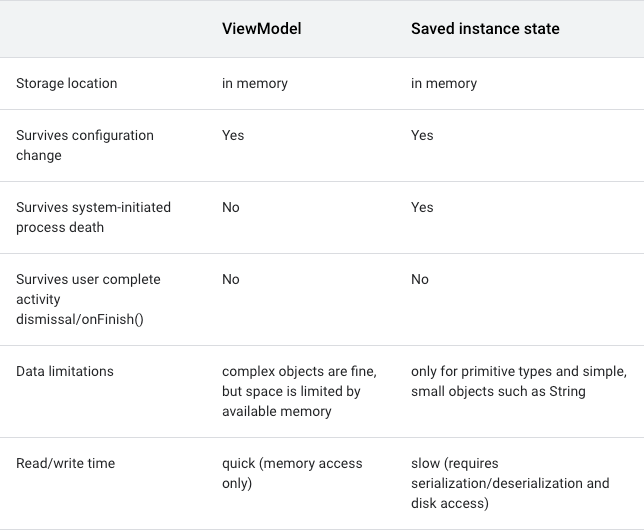Select the Storage location row label

coord(66,83)
